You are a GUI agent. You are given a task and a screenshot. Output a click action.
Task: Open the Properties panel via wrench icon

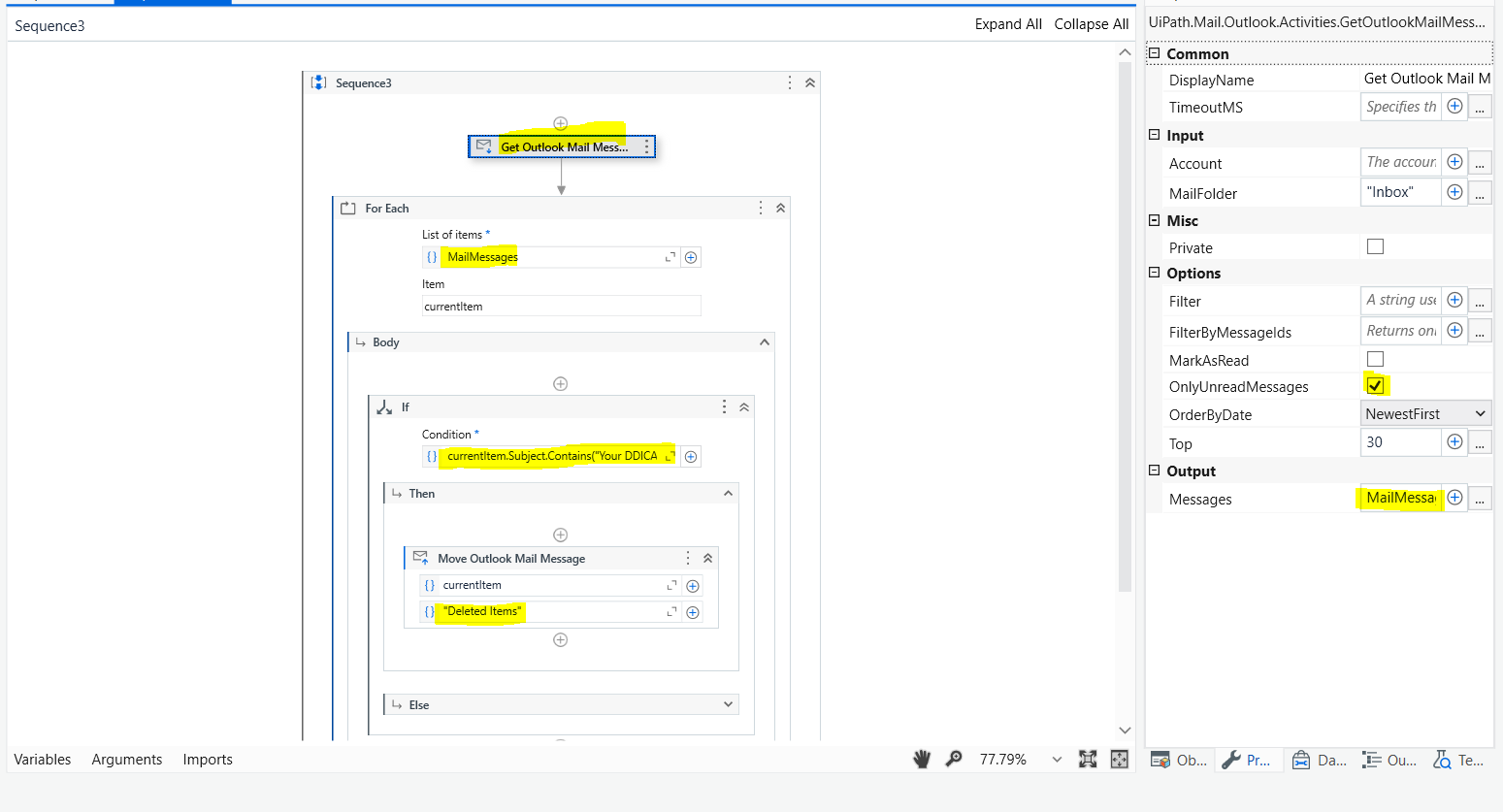[x=1249, y=760]
